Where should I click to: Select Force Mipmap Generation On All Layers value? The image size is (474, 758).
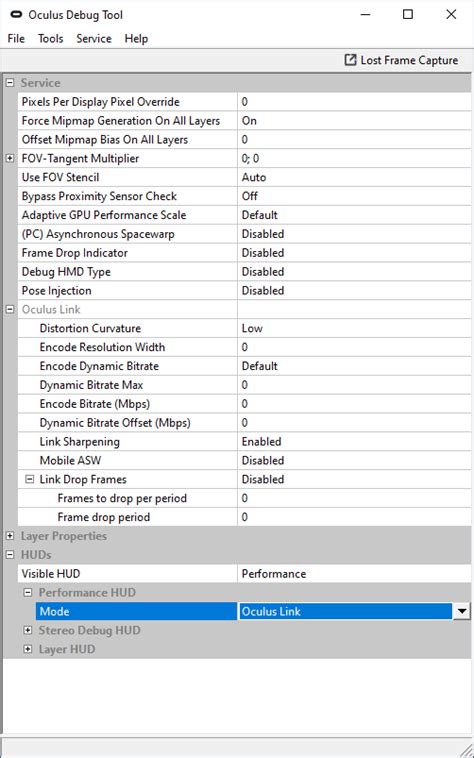[x=354, y=121]
